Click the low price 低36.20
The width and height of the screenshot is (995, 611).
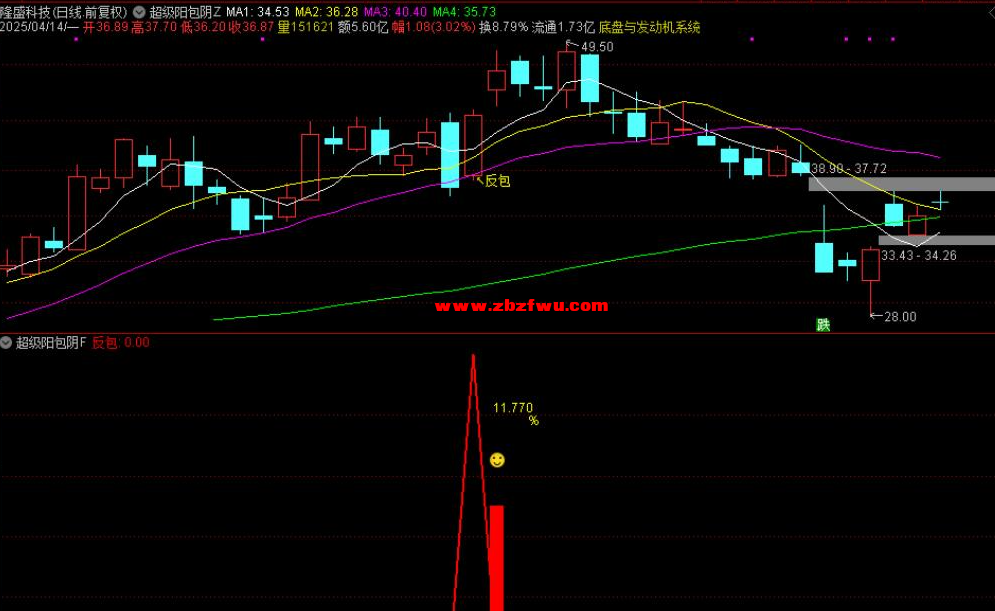(203, 27)
